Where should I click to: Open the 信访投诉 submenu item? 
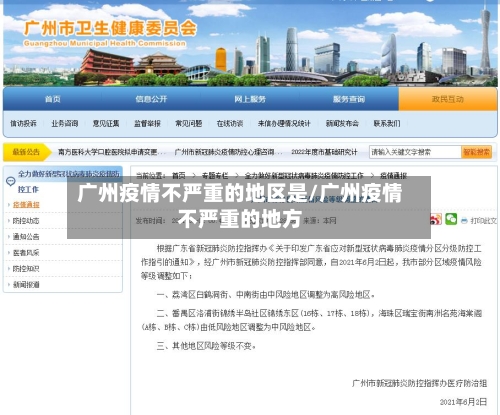point(23,123)
